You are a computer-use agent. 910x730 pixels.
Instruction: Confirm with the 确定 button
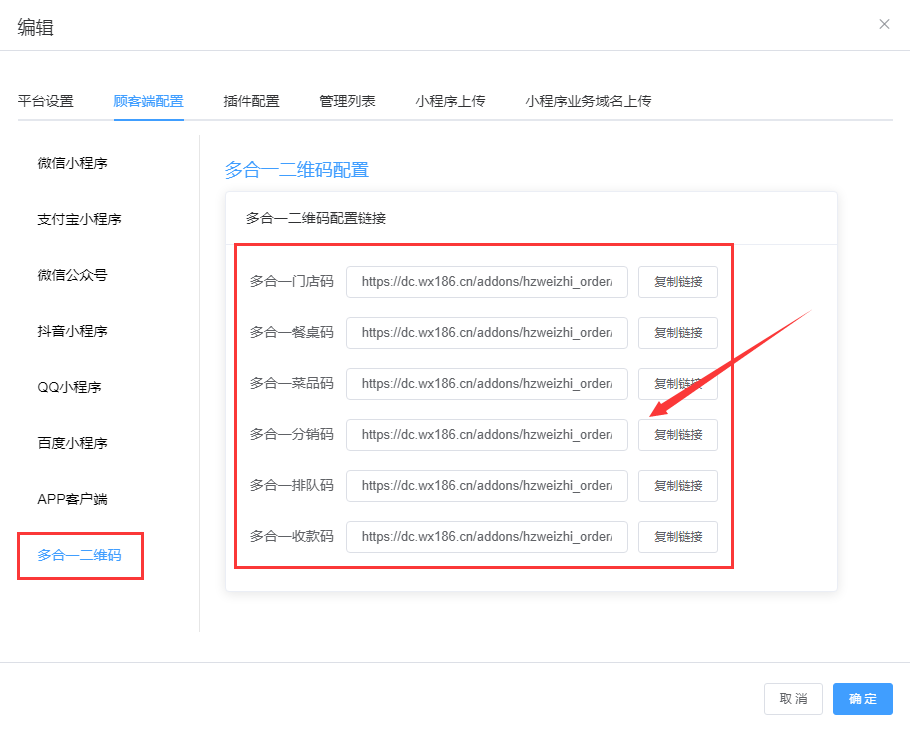[862, 699]
